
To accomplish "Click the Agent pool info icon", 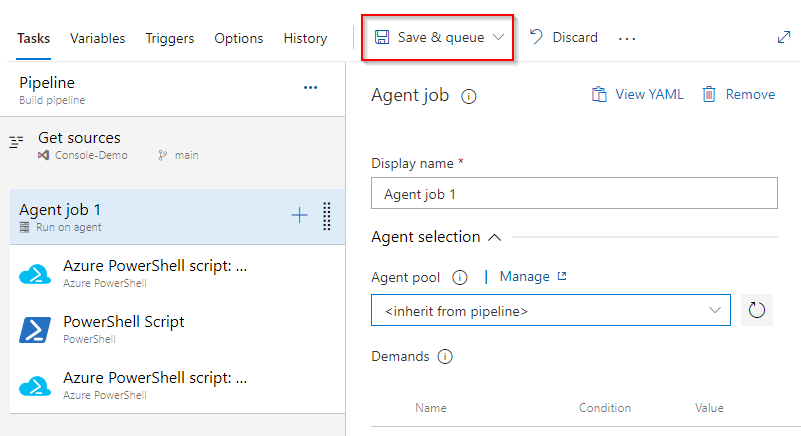I will pyautogui.click(x=460, y=277).
